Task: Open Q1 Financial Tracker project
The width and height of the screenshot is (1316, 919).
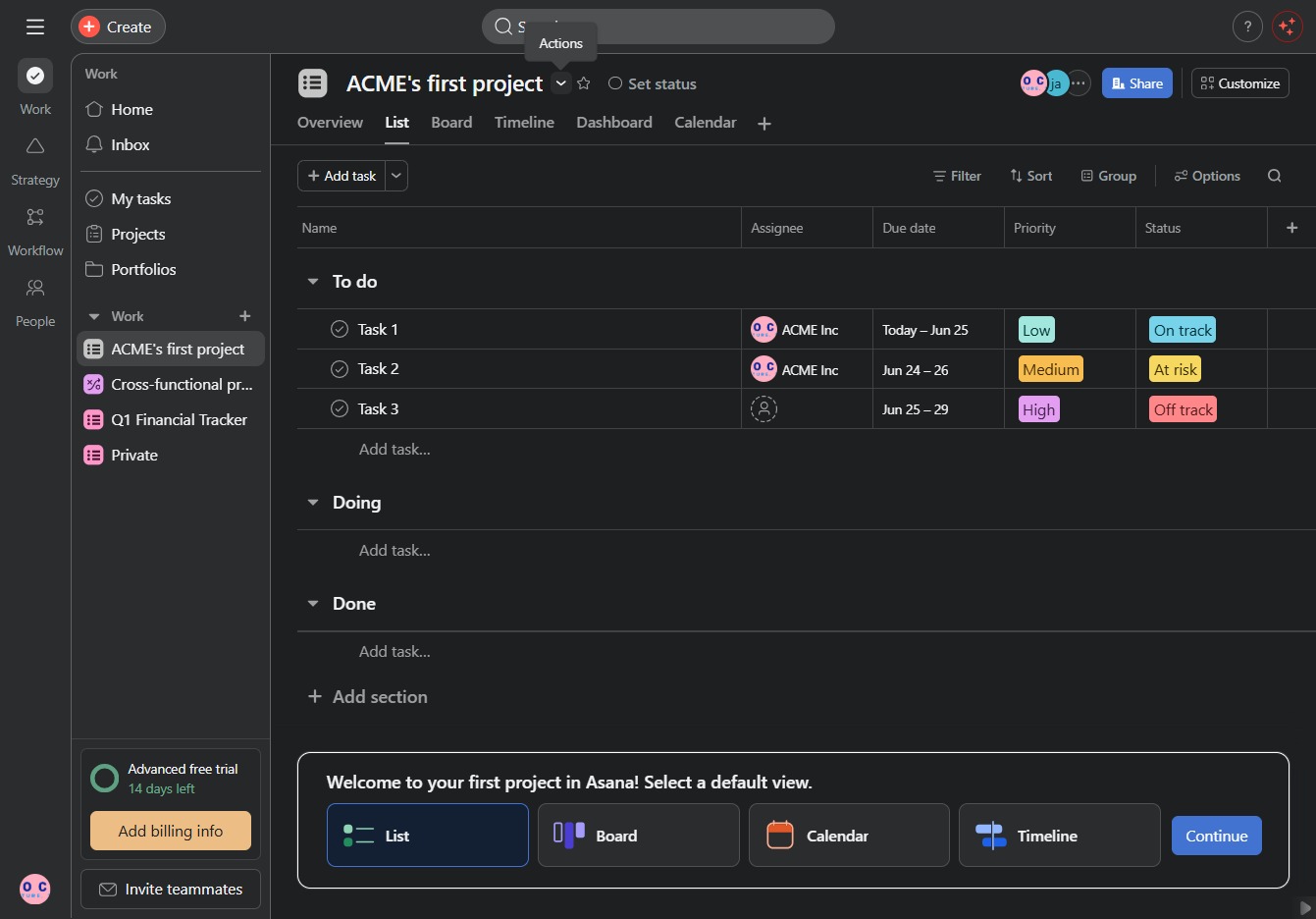Action: [171, 419]
